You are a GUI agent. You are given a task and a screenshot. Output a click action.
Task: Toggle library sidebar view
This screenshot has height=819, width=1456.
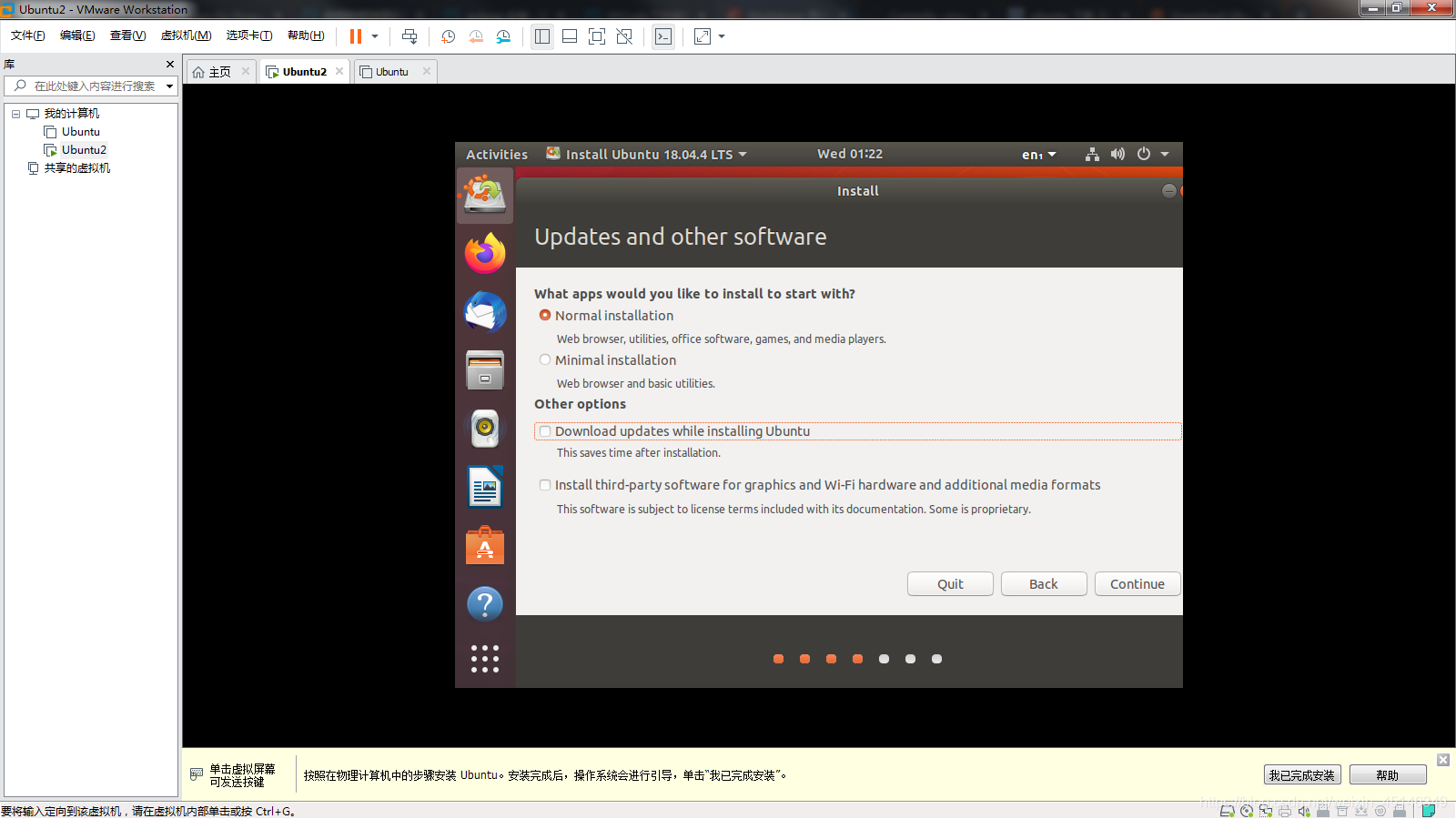[x=542, y=36]
